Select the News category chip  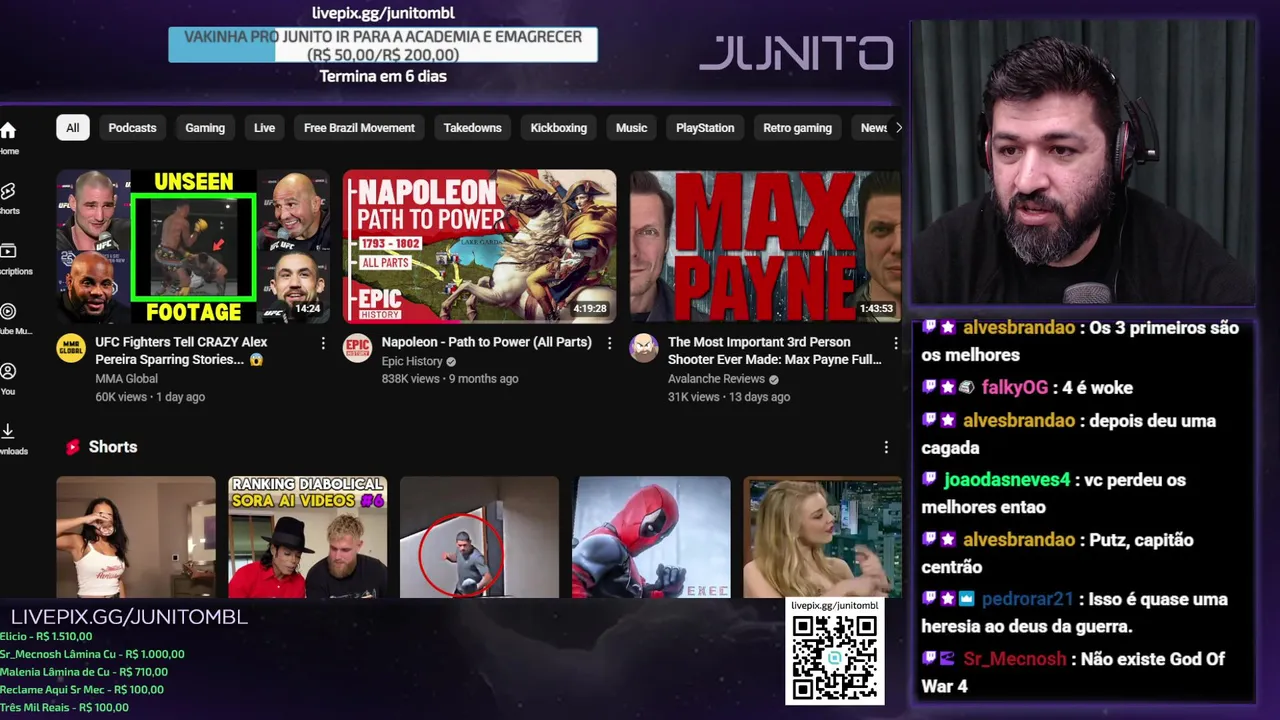click(873, 128)
